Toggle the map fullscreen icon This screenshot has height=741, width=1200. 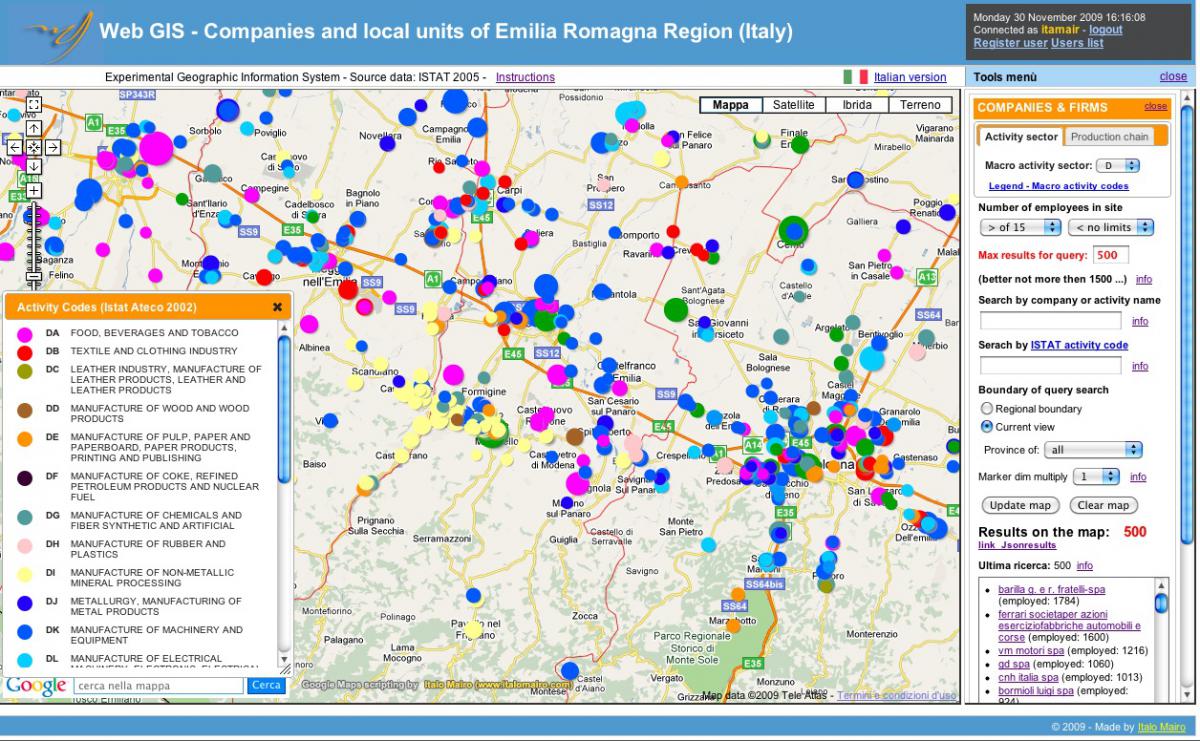[x=33, y=105]
